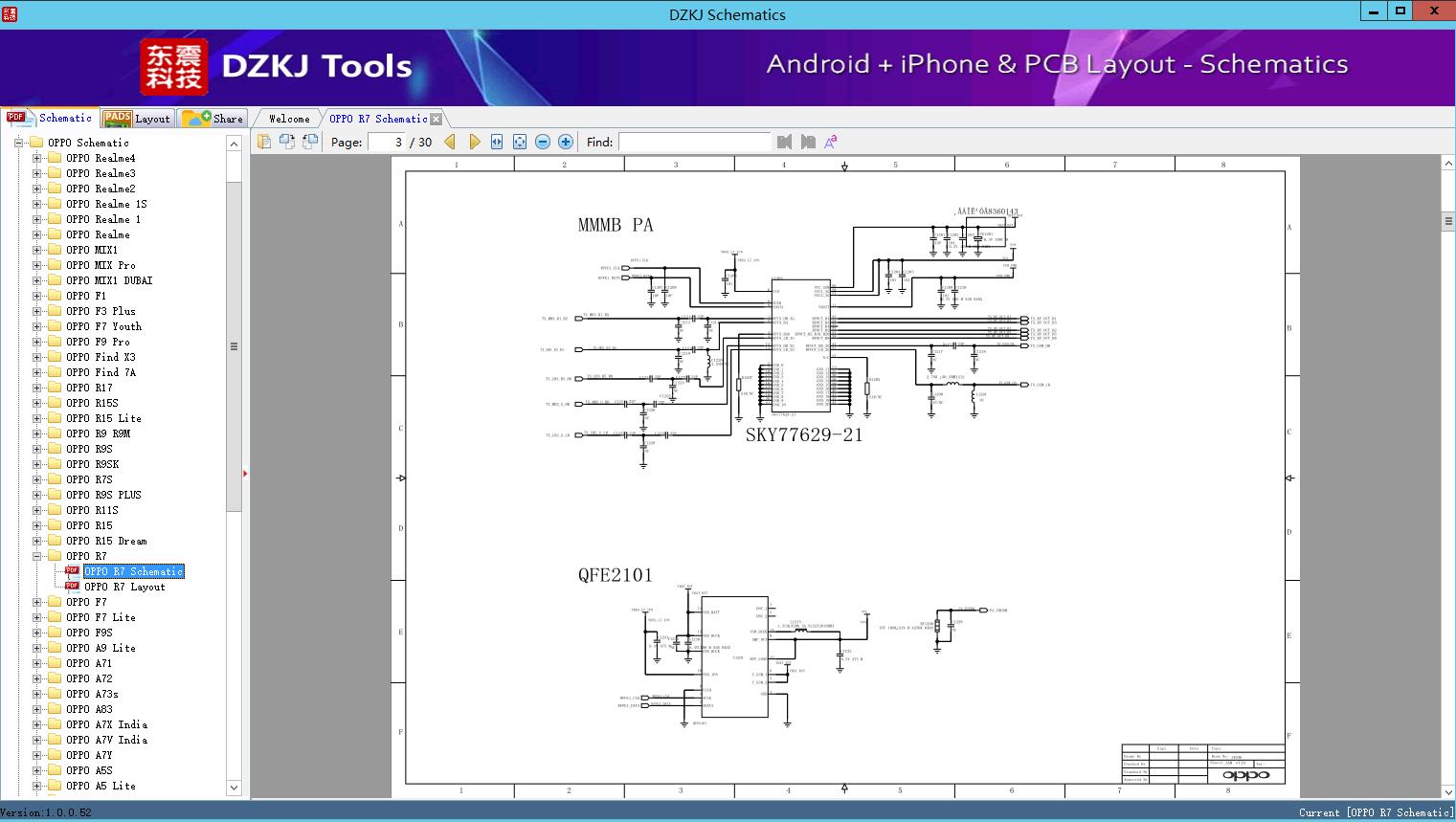This screenshot has height=822, width=1456.
Task: Click the folder icon next to OPPO MIX1
Action: tap(55, 250)
